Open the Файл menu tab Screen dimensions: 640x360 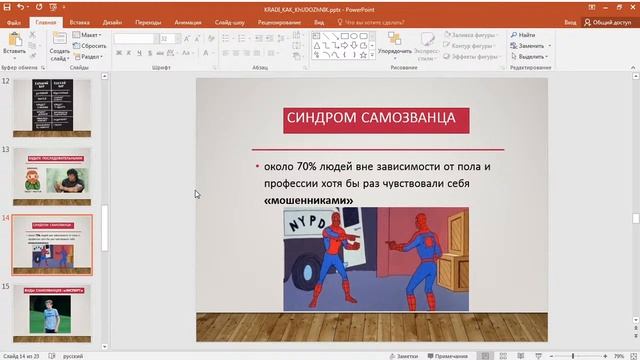point(13,22)
